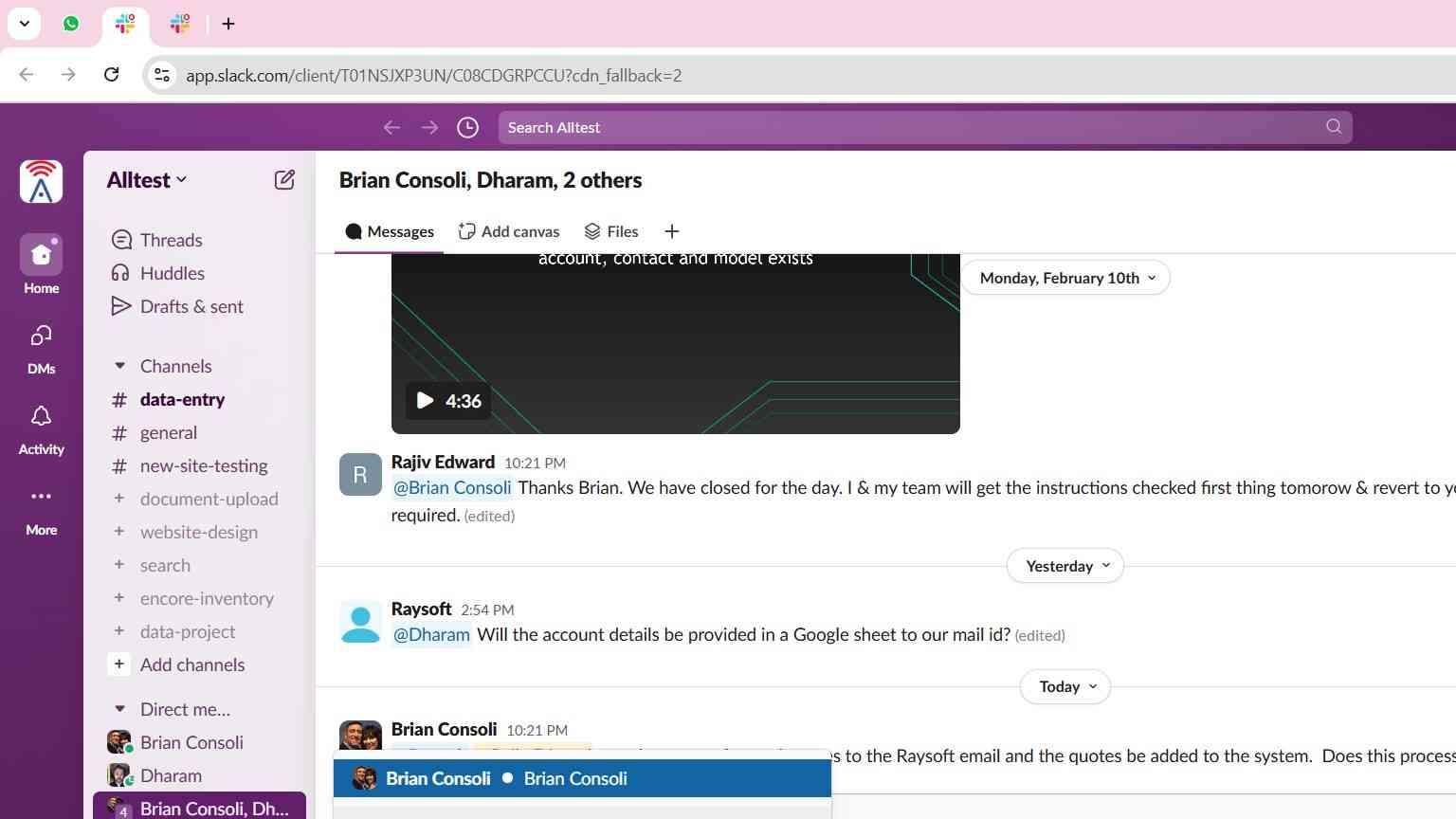This screenshot has height=819, width=1456.
Task: Select the Messages tab
Action: pos(389,231)
